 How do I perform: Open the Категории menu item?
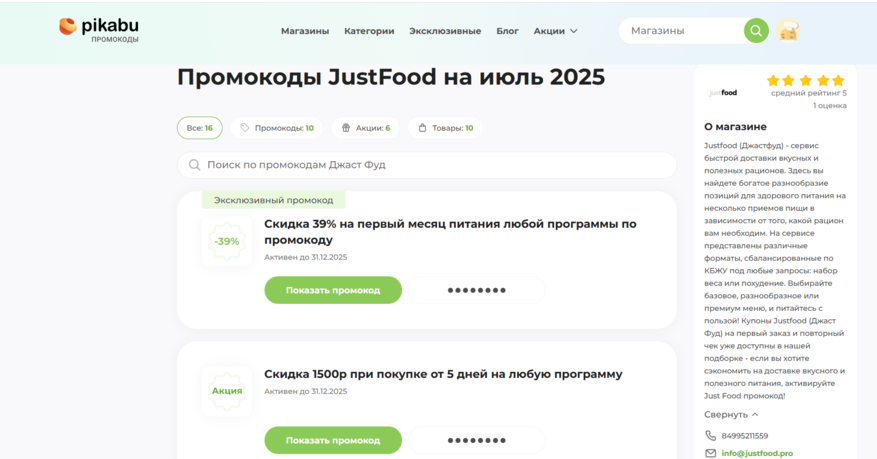[369, 31]
